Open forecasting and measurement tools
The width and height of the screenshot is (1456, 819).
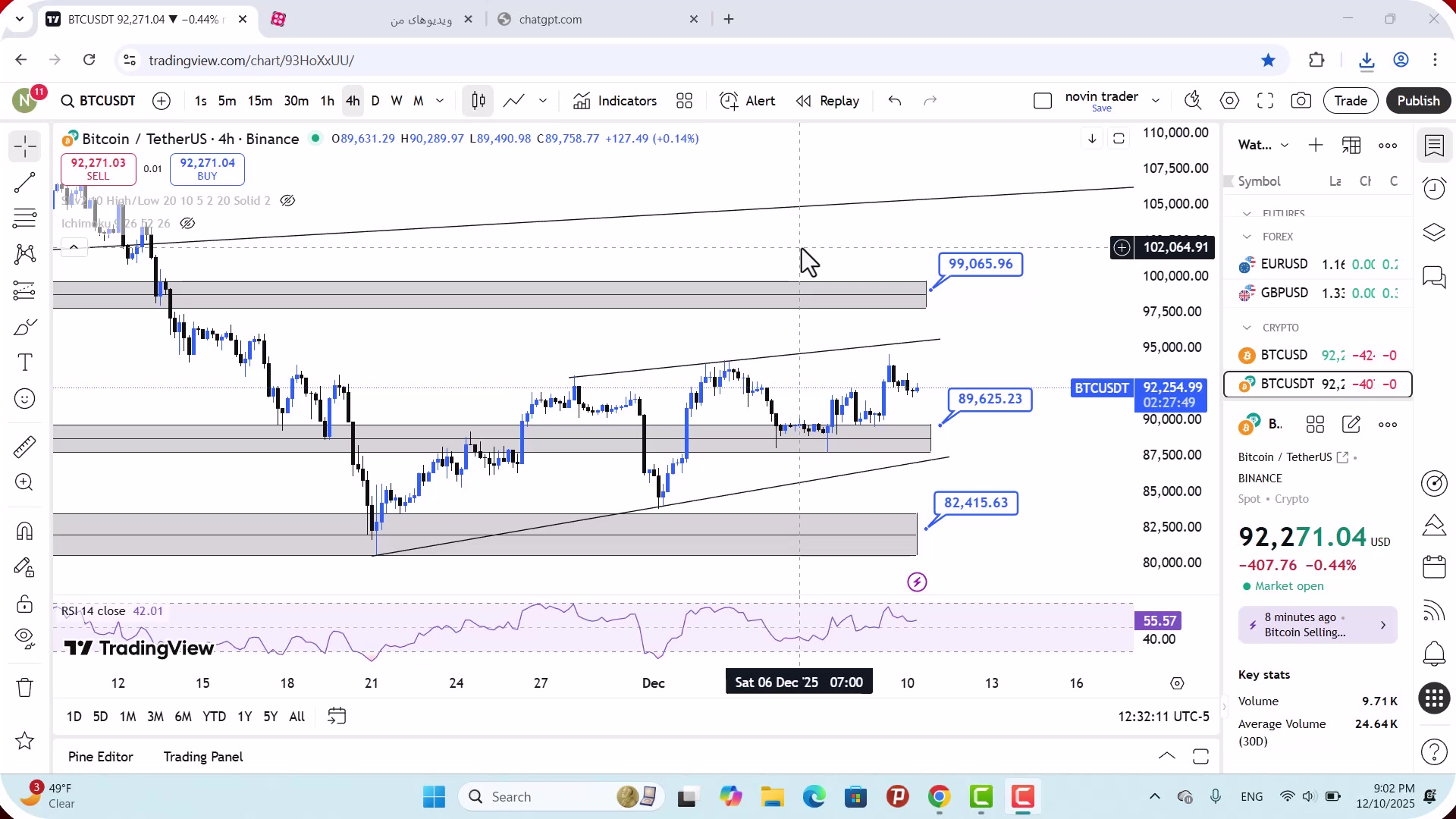point(24,290)
